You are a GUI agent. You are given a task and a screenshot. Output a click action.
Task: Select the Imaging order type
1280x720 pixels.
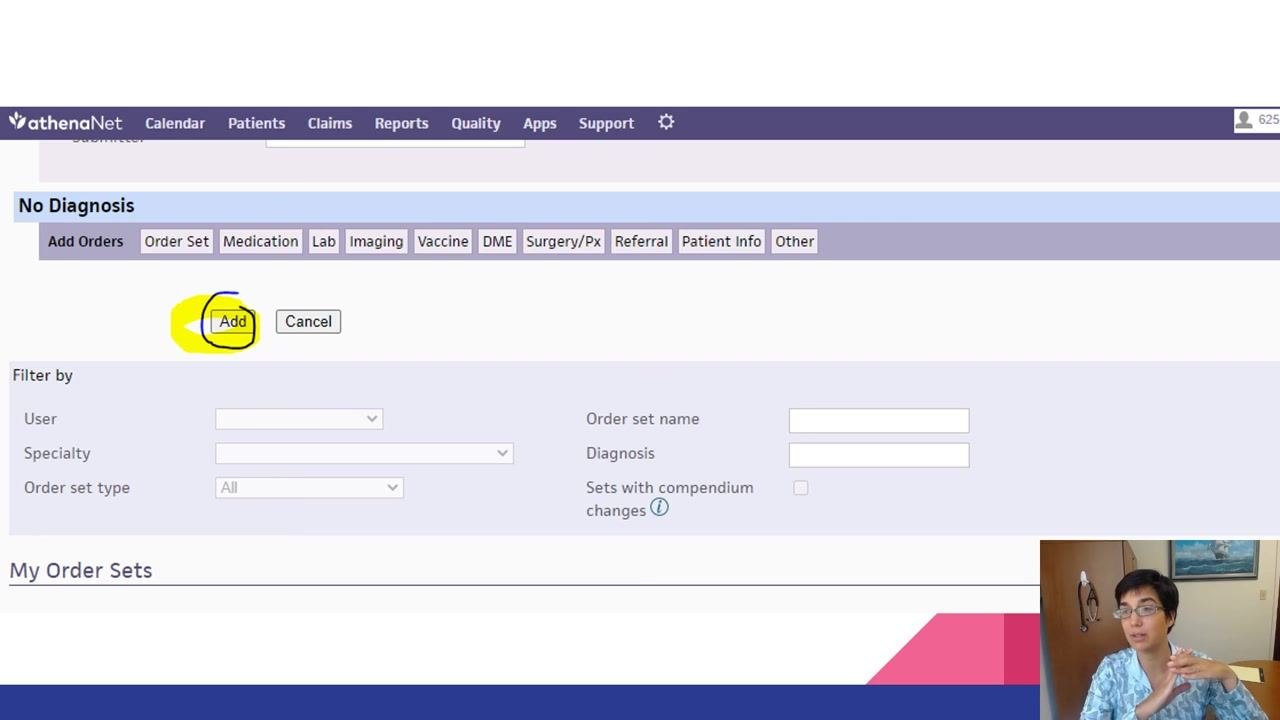[x=376, y=241]
